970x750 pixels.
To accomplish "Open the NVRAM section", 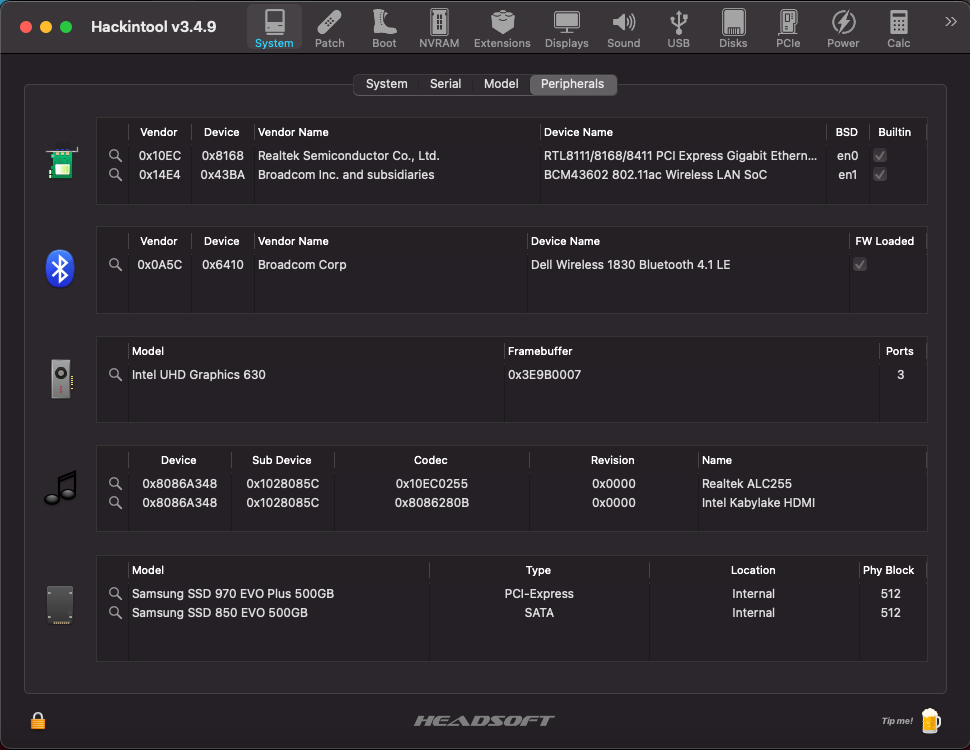I will point(439,28).
